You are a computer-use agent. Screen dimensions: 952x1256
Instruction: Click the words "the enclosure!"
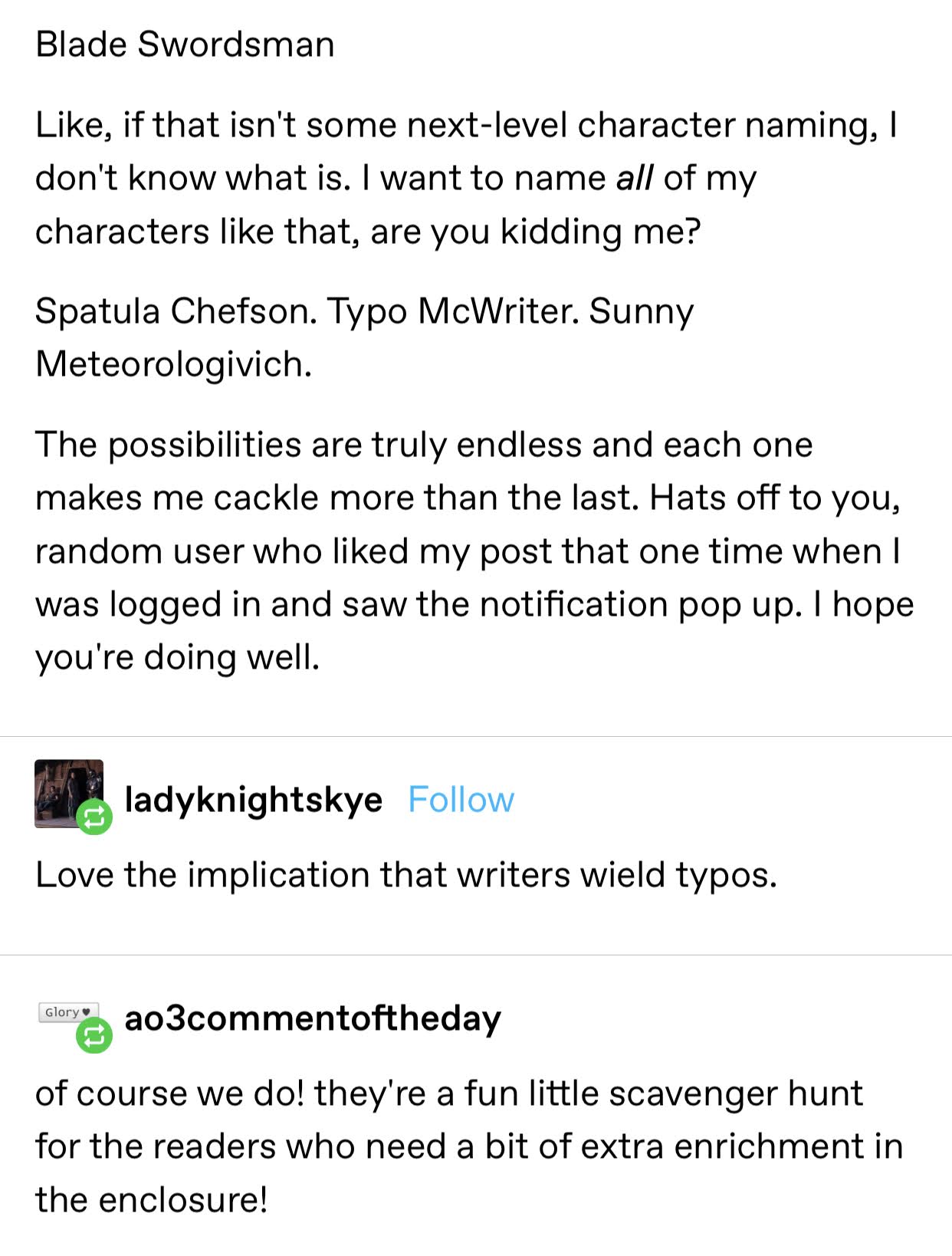(151, 1199)
